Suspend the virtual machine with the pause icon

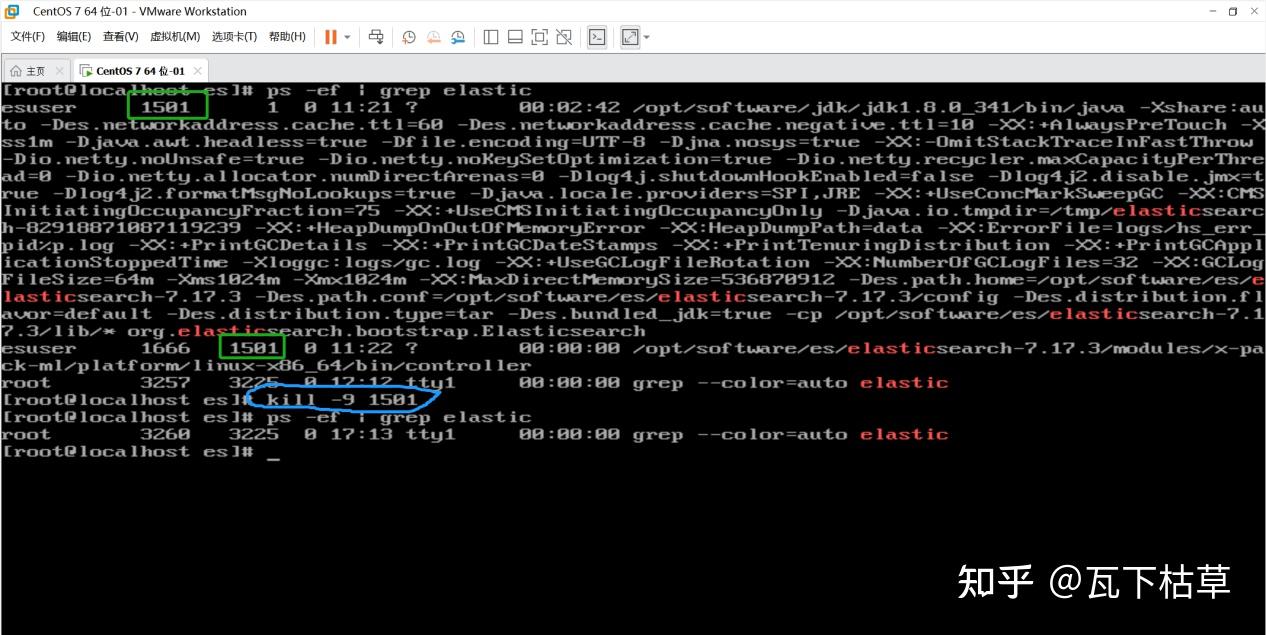click(331, 37)
